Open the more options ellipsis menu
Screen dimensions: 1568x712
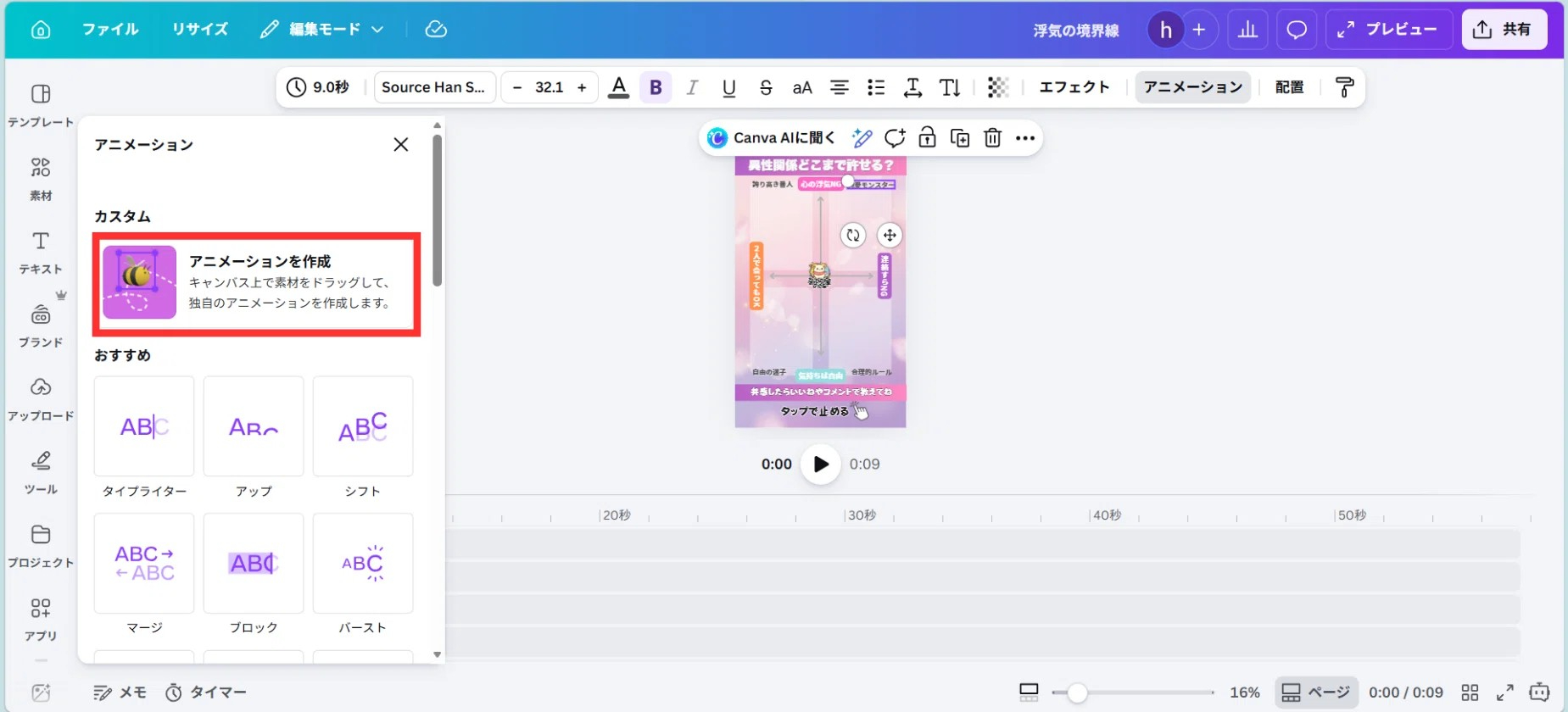click(x=1025, y=138)
